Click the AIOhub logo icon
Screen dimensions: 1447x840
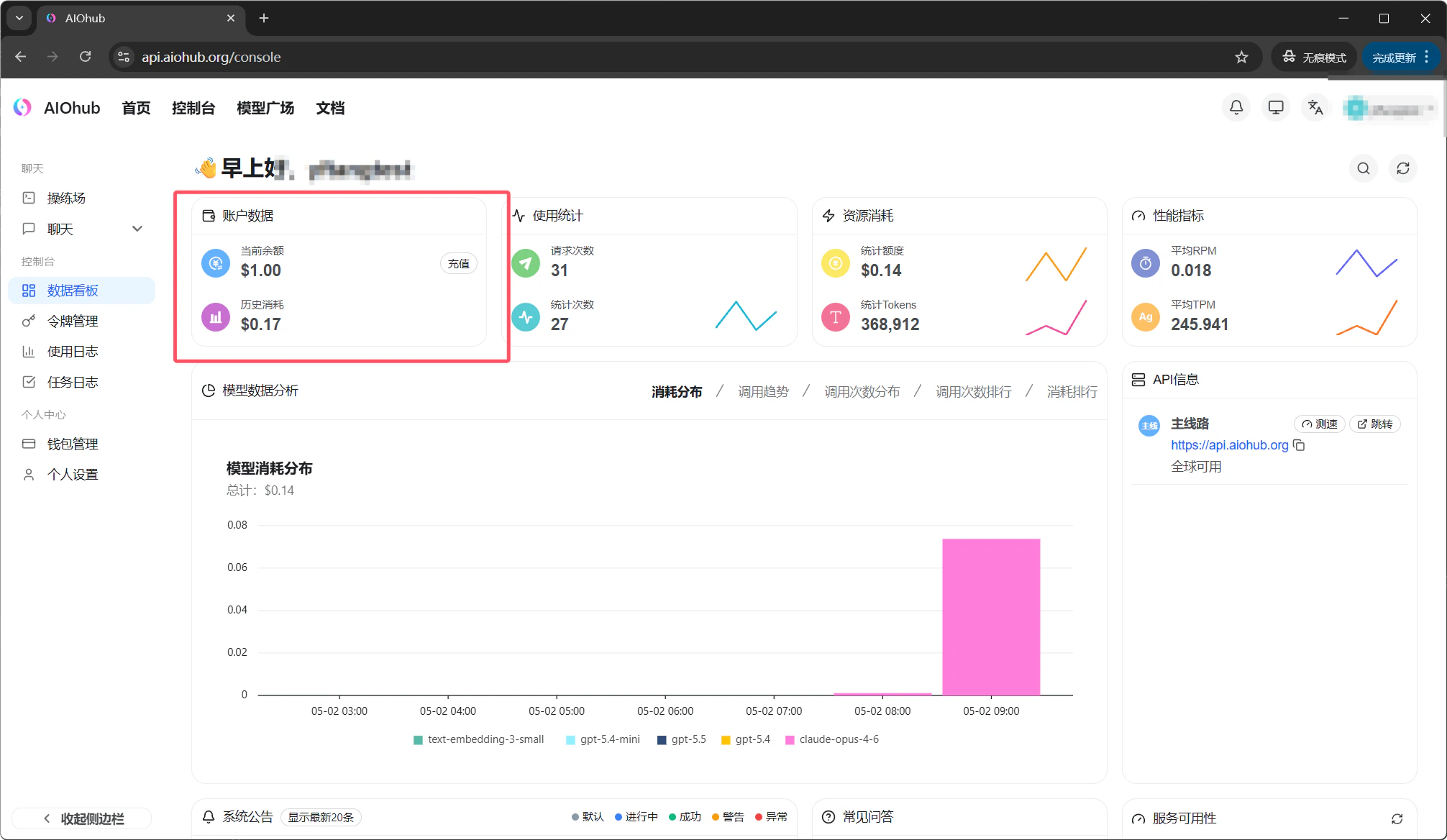point(22,107)
